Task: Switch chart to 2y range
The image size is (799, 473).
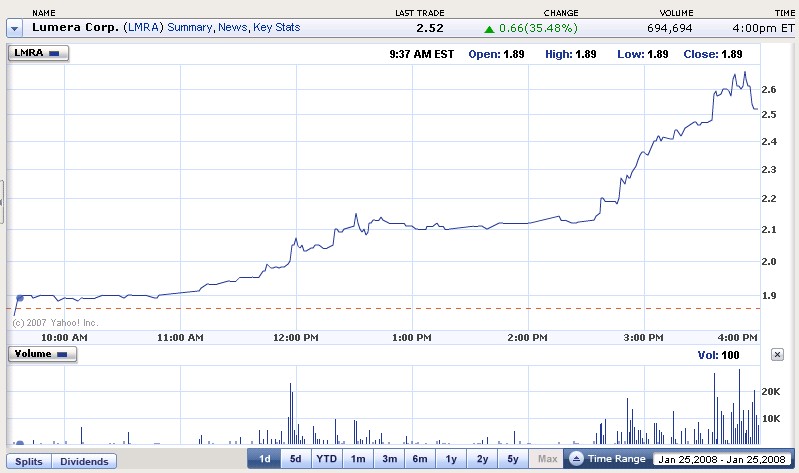Action: (482, 459)
